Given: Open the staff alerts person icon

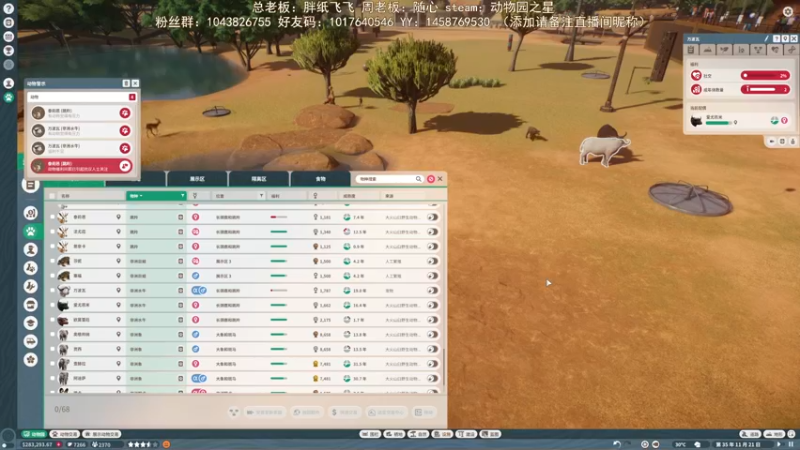Looking at the screenshot, I should [8, 83].
